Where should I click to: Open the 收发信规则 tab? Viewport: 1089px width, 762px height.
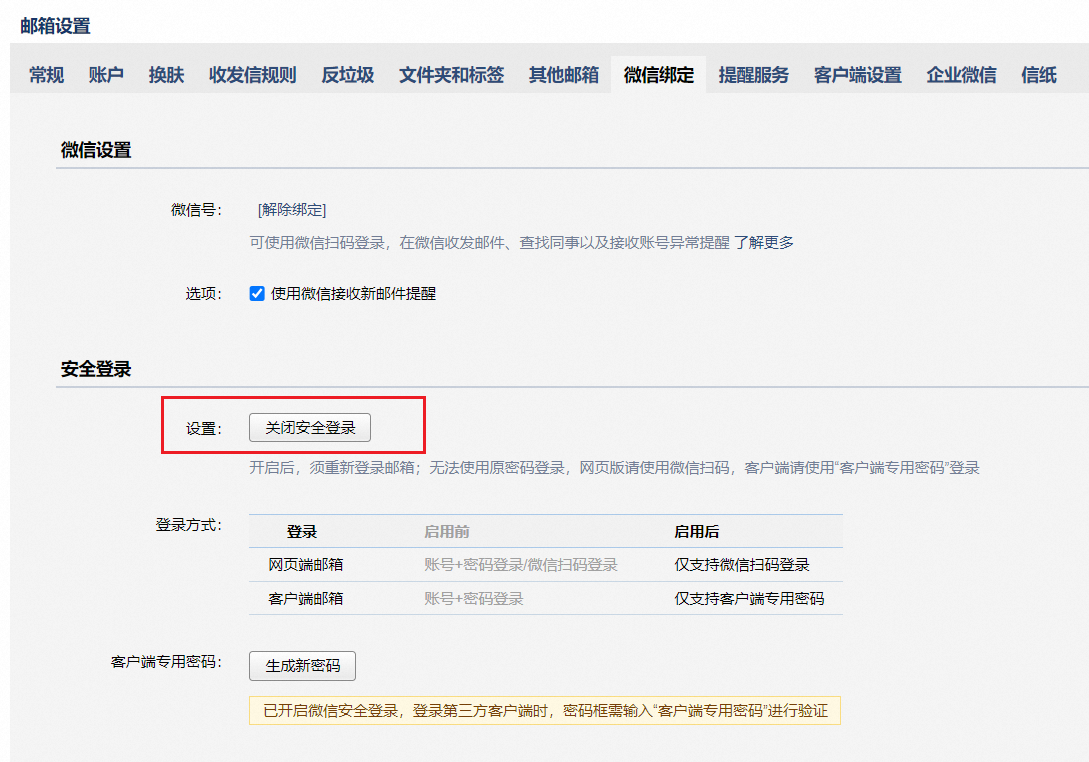[253, 73]
